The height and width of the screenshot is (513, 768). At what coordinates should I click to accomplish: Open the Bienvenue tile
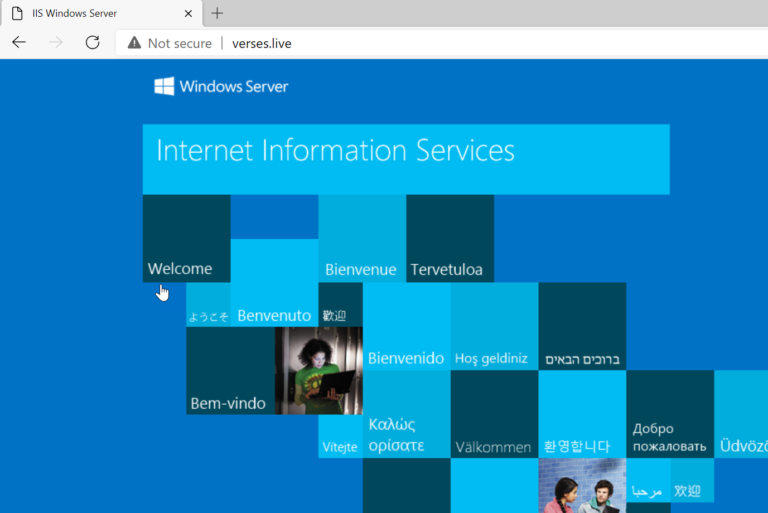tap(361, 240)
